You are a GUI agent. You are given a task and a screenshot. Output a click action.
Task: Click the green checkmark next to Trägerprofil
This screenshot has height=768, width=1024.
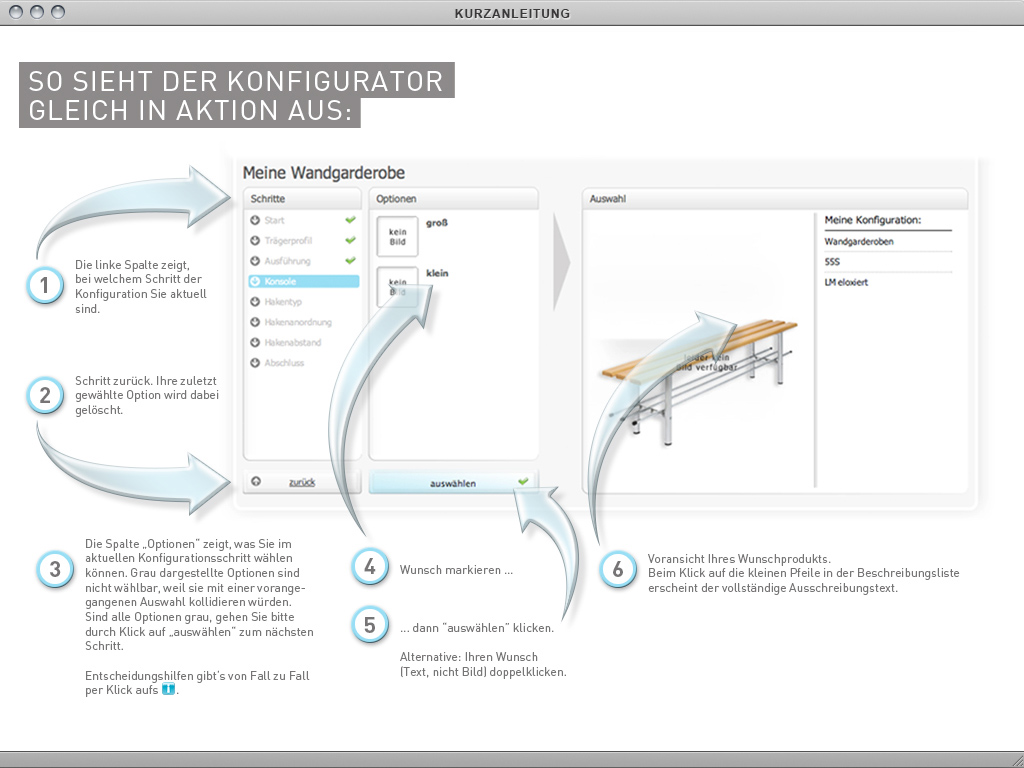pyautogui.click(x=351, y=240)
